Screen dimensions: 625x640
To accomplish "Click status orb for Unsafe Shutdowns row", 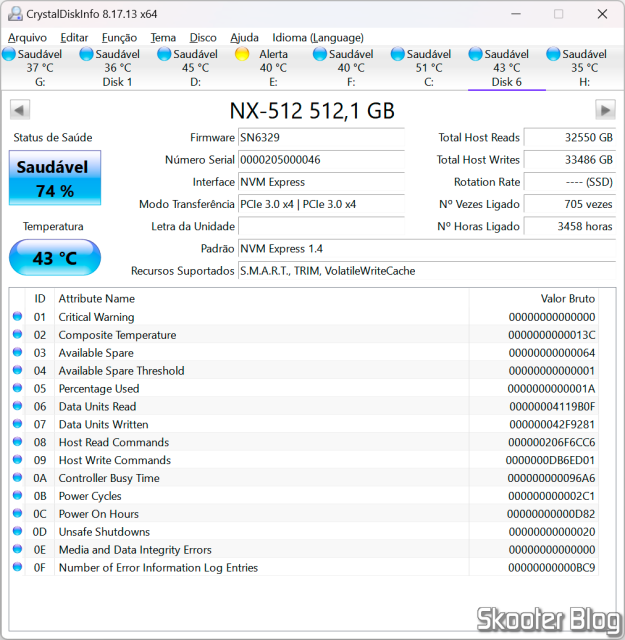I will [x=17, y=531].
